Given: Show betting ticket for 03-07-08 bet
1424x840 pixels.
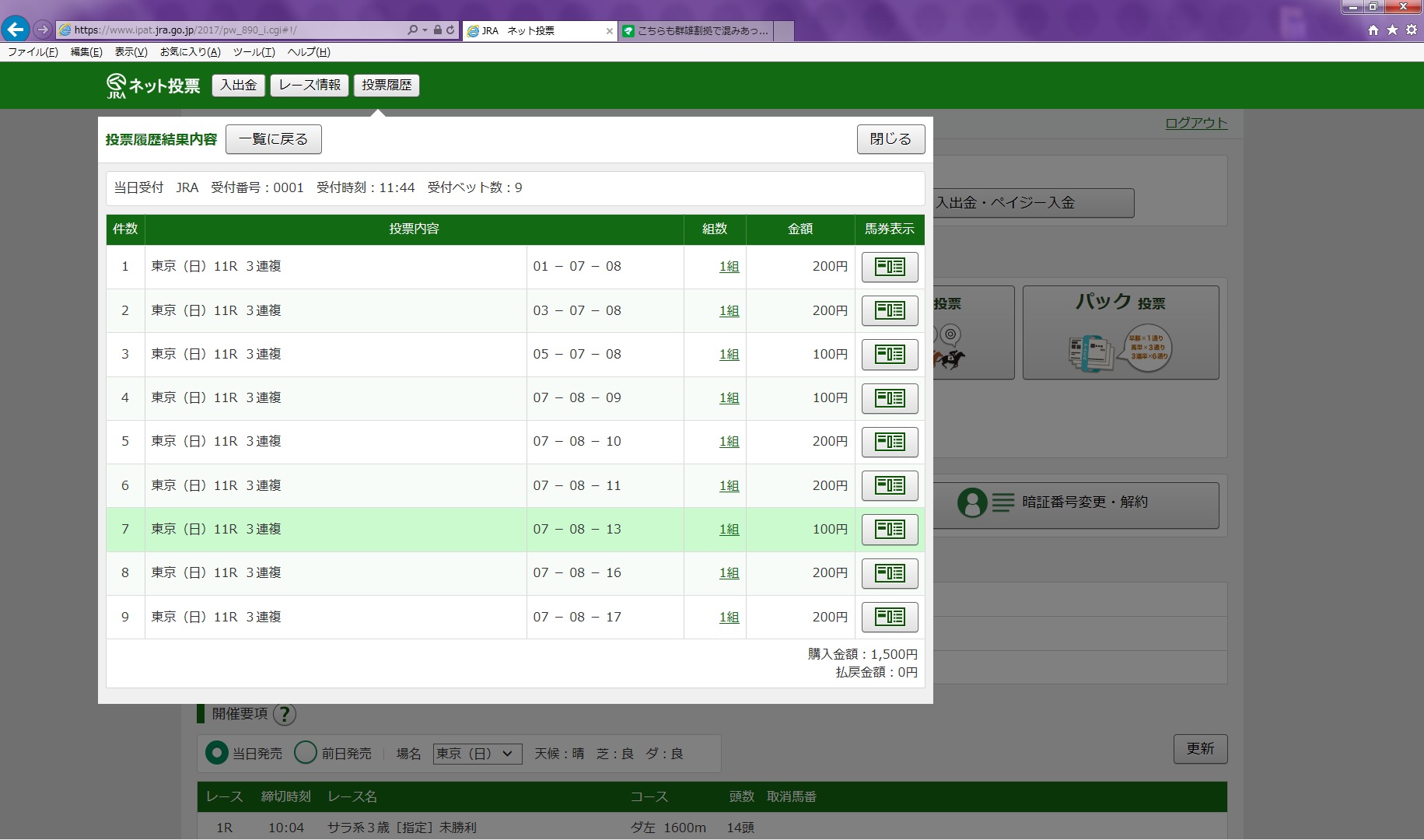Looking at the screenshot, I should pyautogui.click(x=889, y=310).
